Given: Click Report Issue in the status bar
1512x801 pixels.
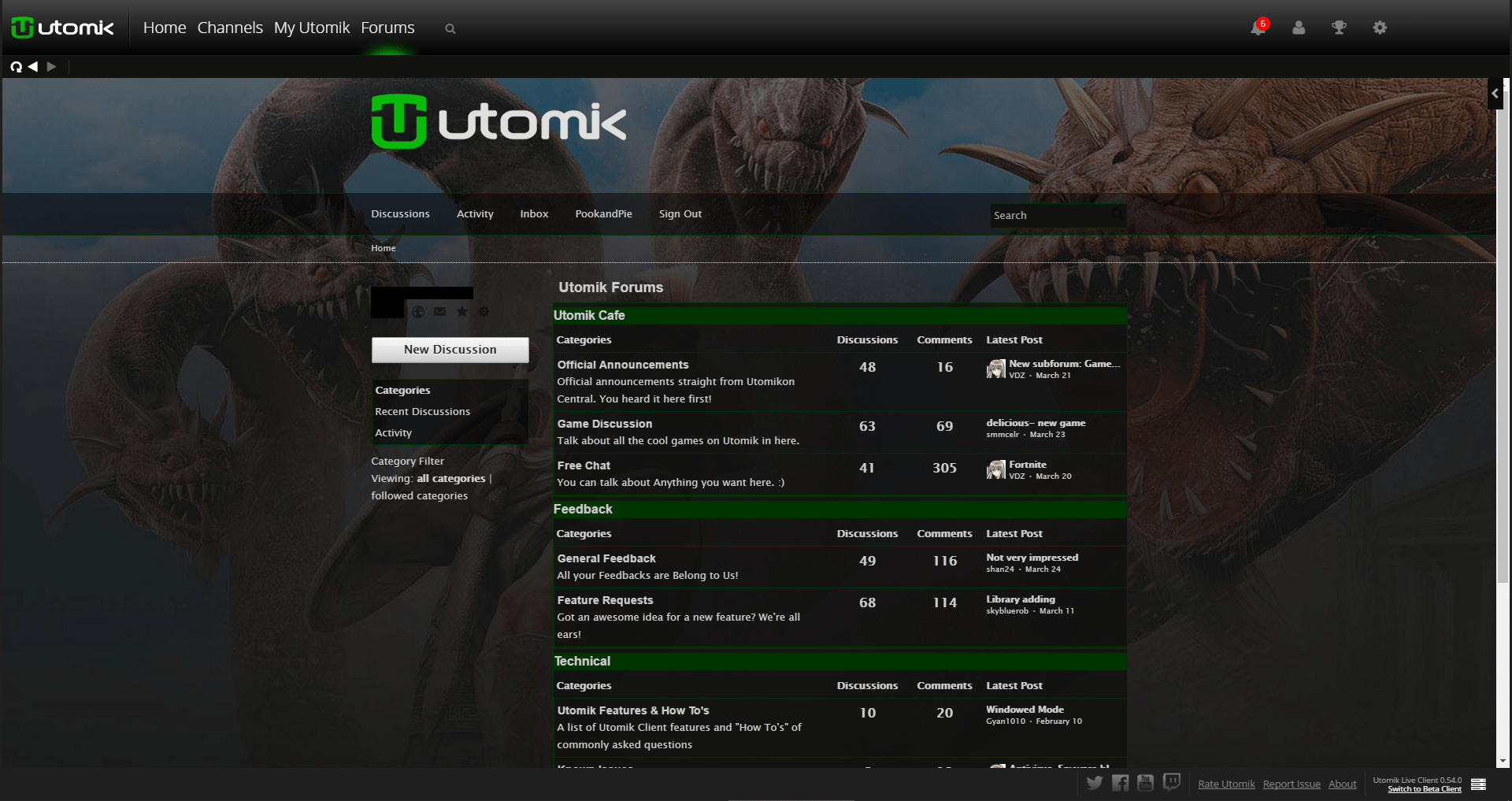Looking at the screenshot, I should [1291, 784].
